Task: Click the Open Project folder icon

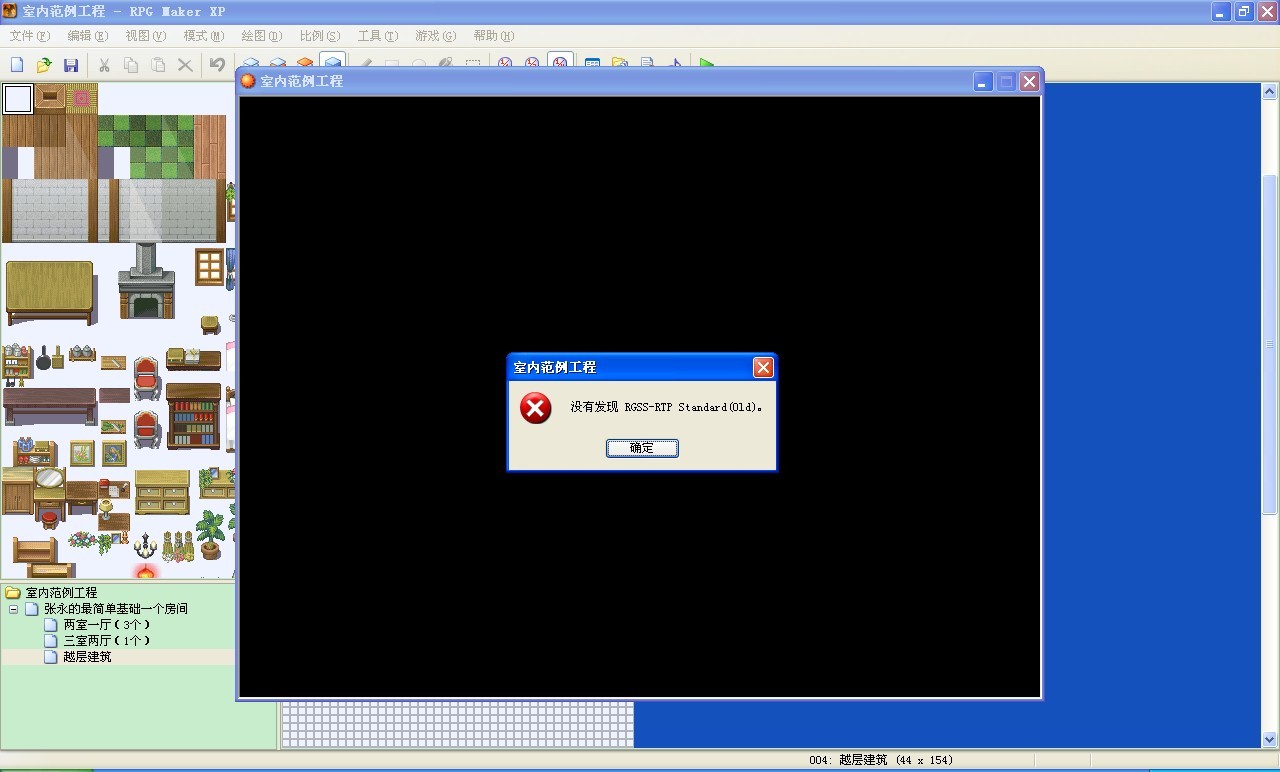Action: pyautogui.click(x=44, y=65)
